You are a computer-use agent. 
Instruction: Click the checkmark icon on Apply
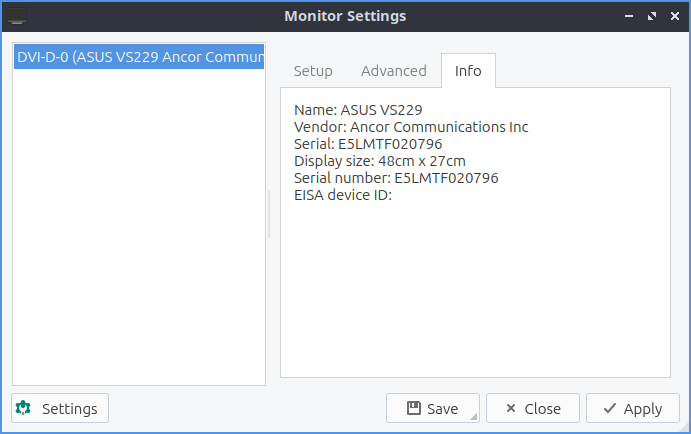608,408
